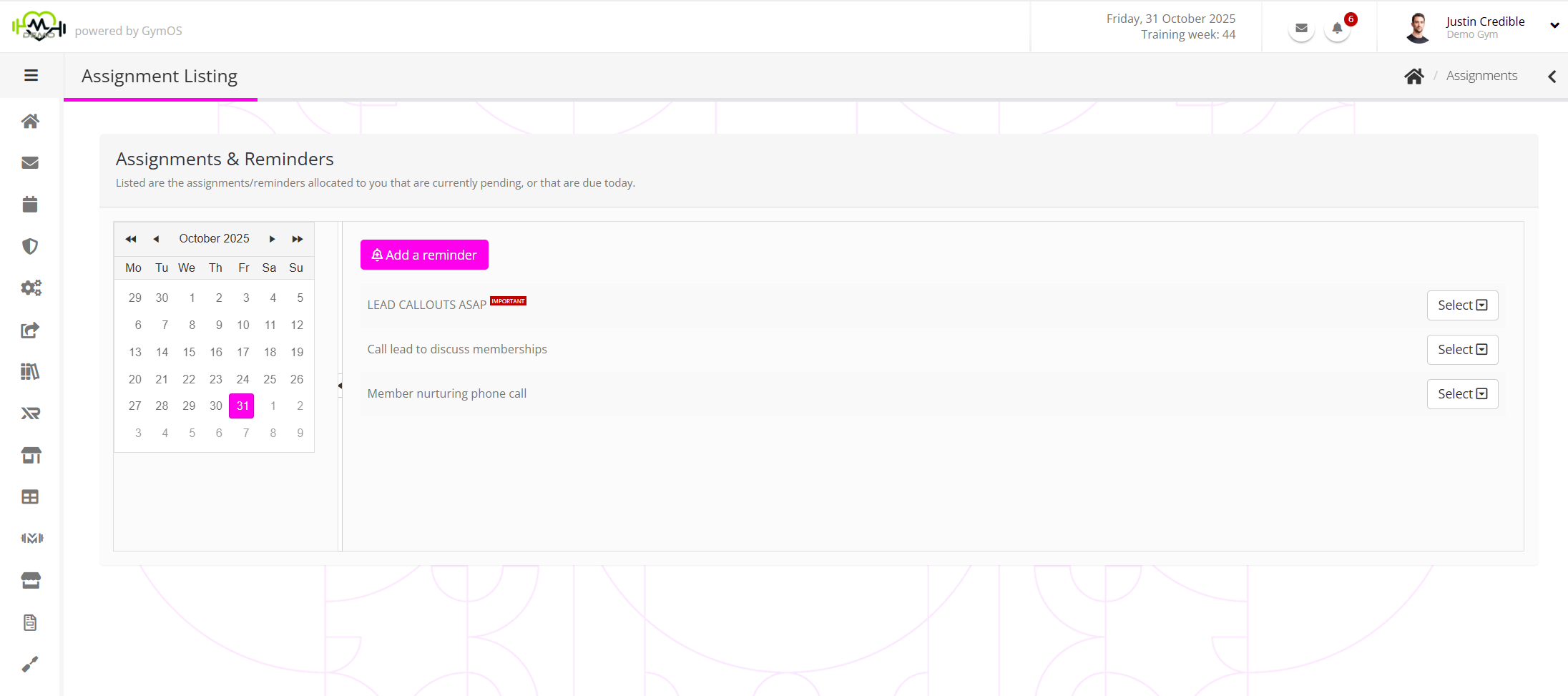Open Select dropdown for Call lead reminder
Image resolution: width=1568 pixels, height=696 pixels.
(x=1462, y=350)
